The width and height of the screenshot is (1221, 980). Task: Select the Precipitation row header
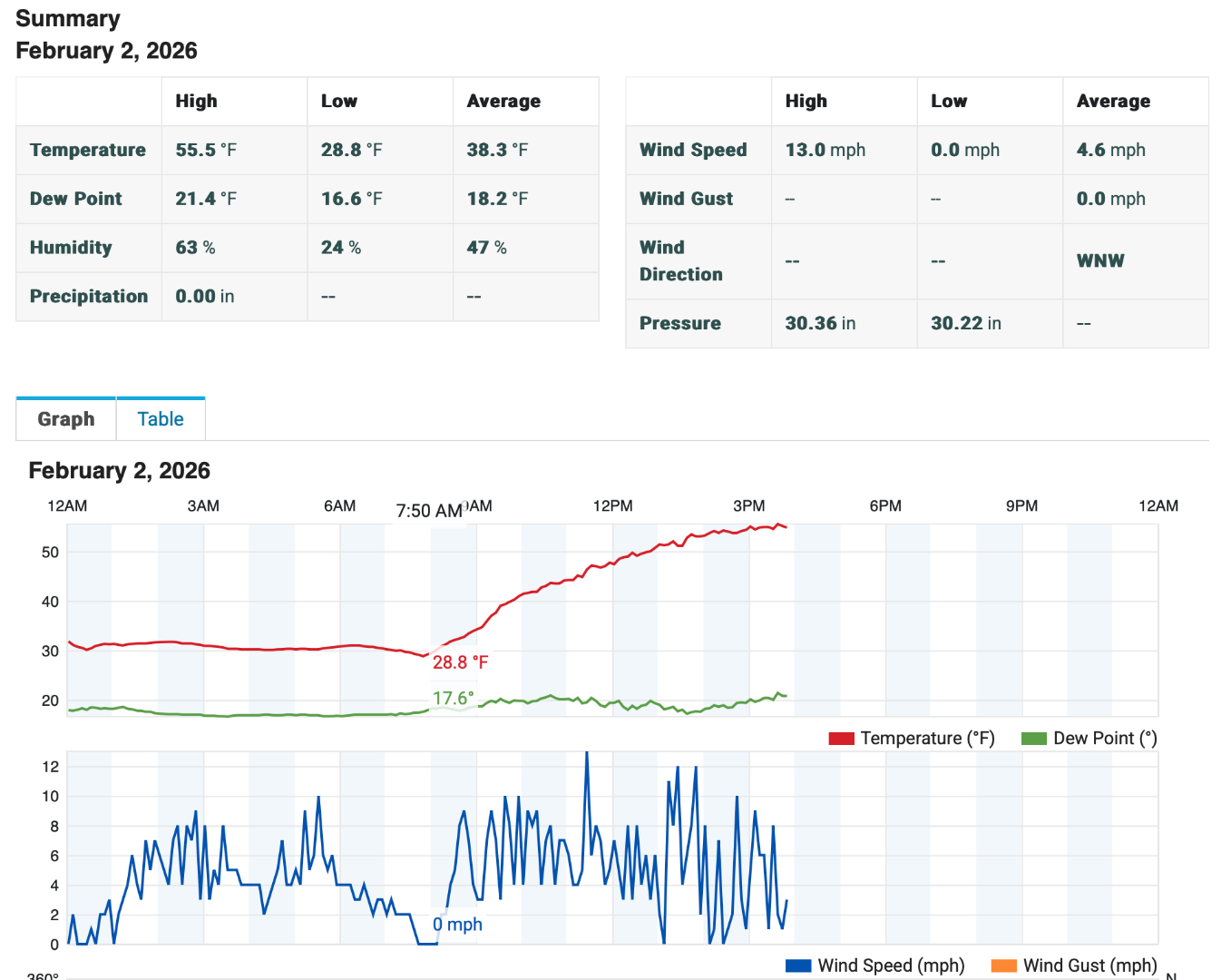point(89,297)
